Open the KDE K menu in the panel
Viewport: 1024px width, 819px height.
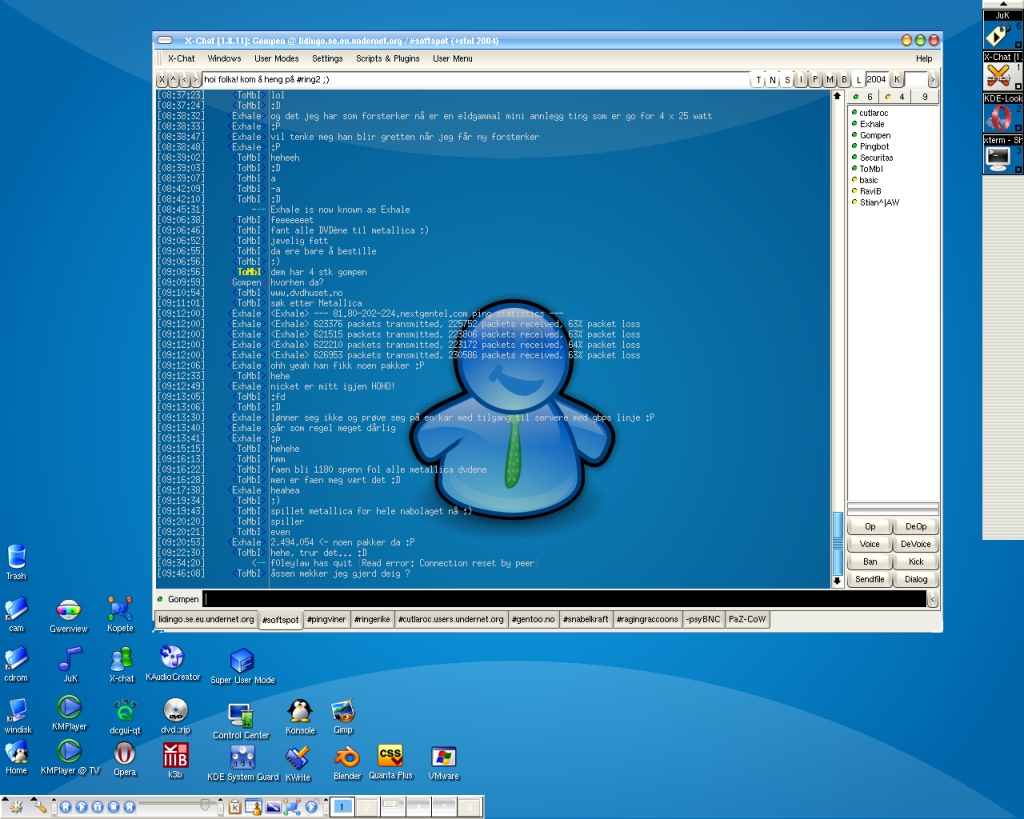coord(16,808)
